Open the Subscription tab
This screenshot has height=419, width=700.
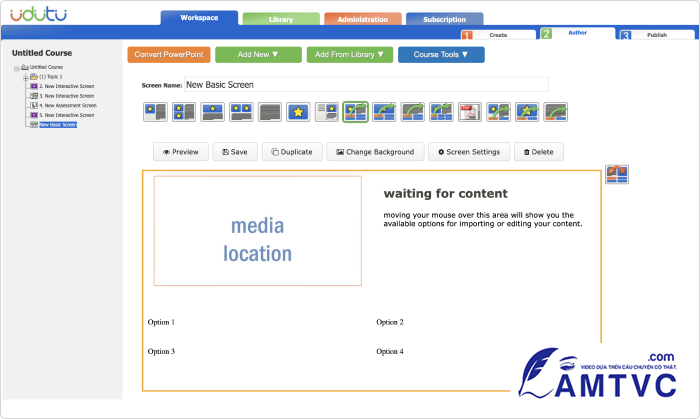(x=445, y=19)
